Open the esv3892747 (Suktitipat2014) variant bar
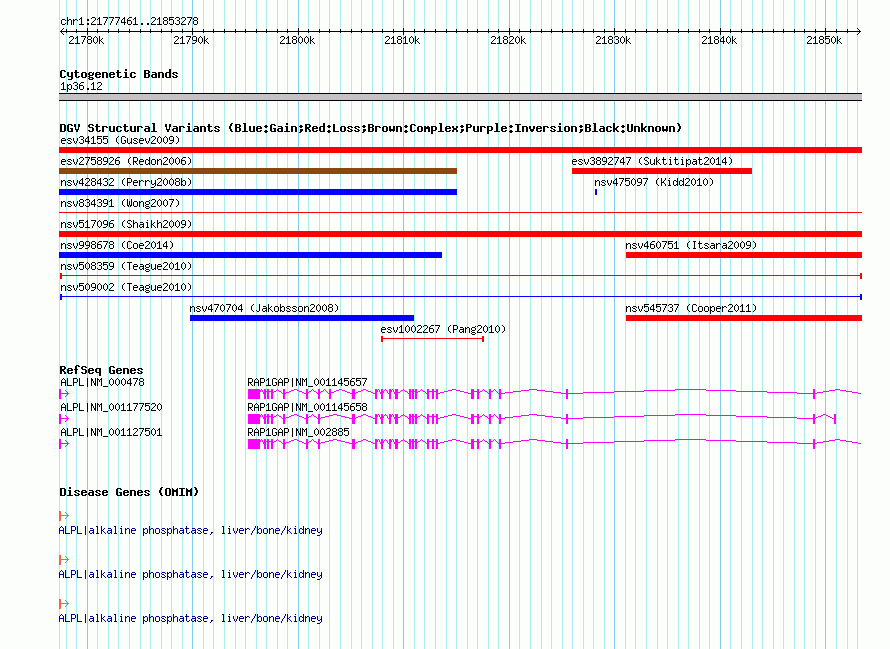The height and width of the screenshot is (649, 890). coord(662,171)
